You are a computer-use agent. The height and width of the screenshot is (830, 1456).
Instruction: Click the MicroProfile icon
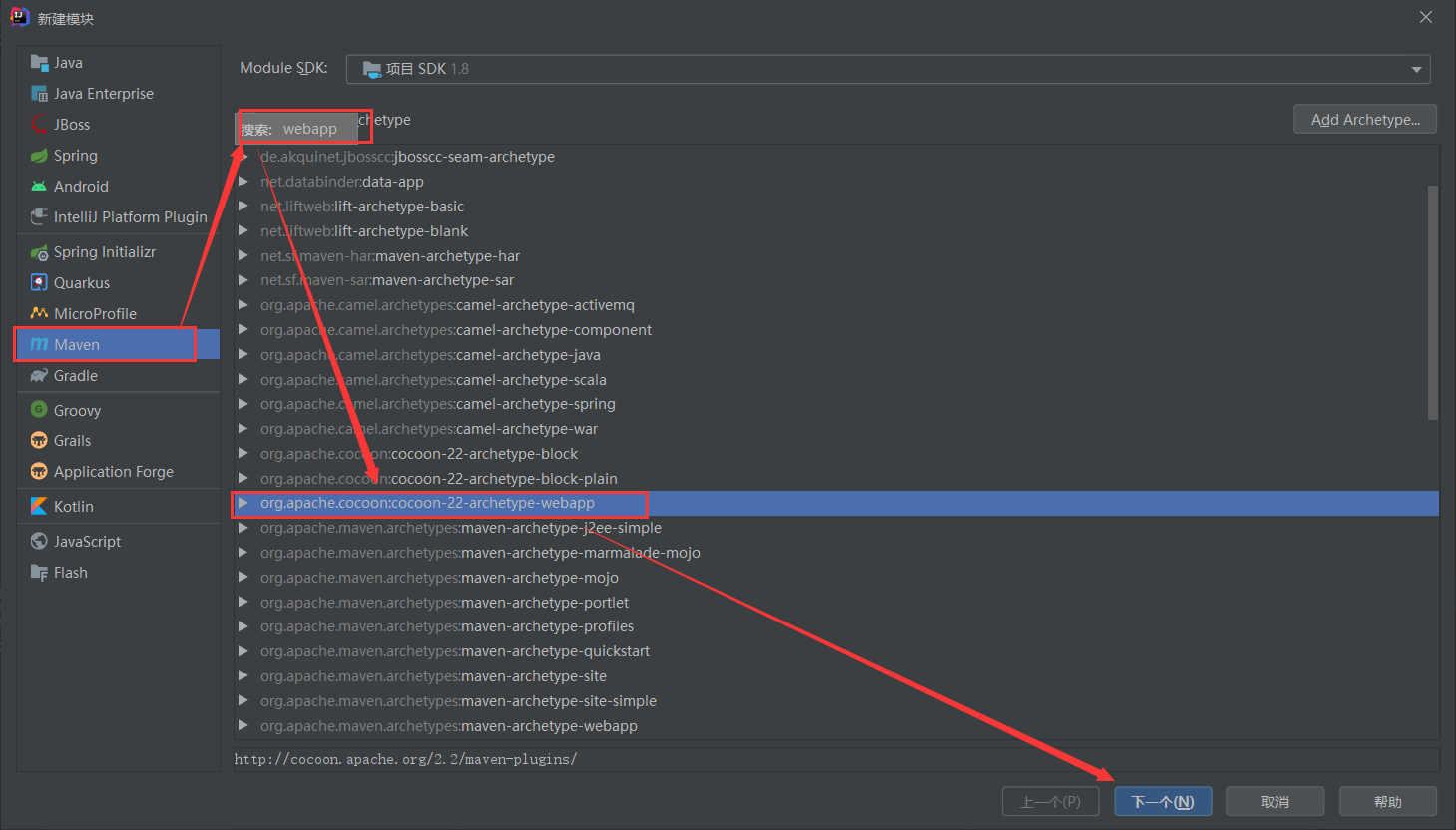point(39,314)
